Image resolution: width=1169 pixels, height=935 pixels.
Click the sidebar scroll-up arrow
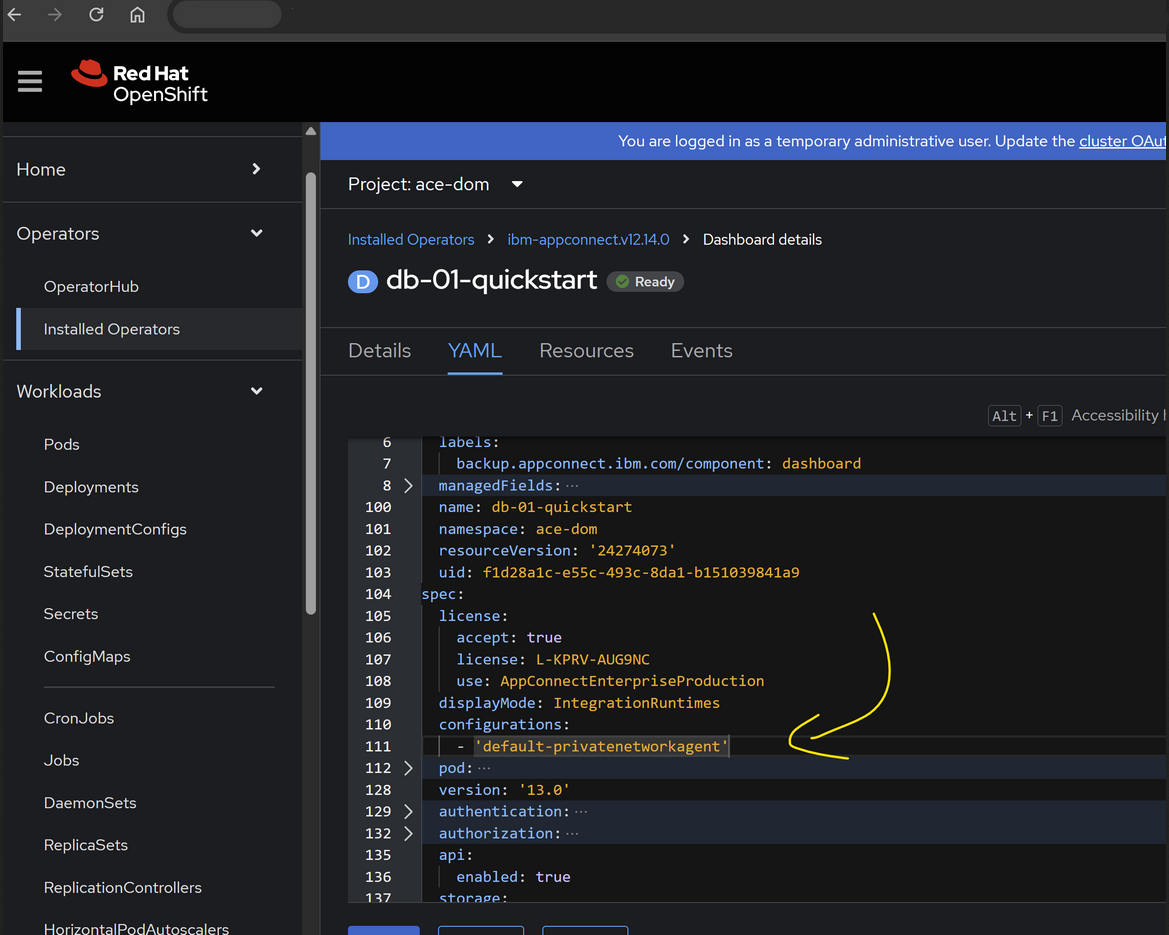[x=311, y=131]
